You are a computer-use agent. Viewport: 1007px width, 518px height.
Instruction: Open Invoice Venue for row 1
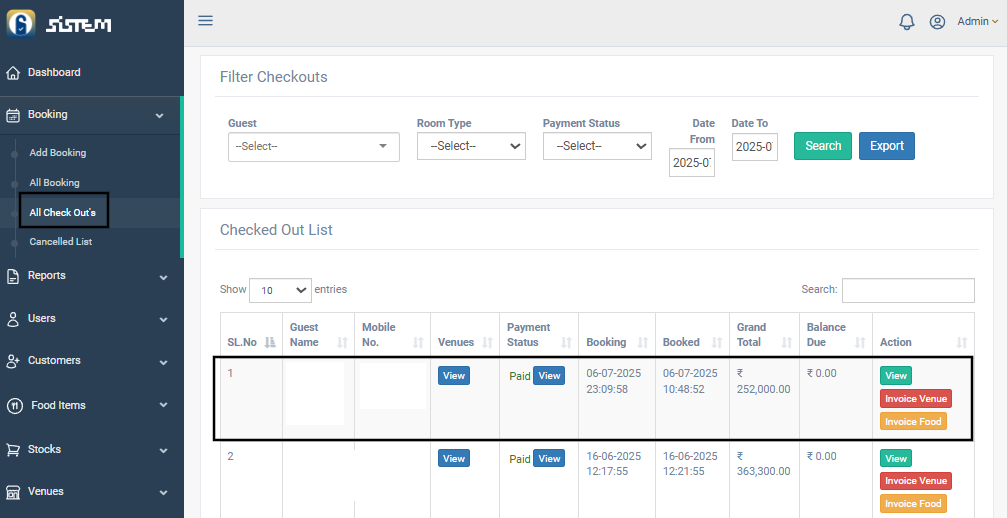pyautogui.click(x=916, y=399)
